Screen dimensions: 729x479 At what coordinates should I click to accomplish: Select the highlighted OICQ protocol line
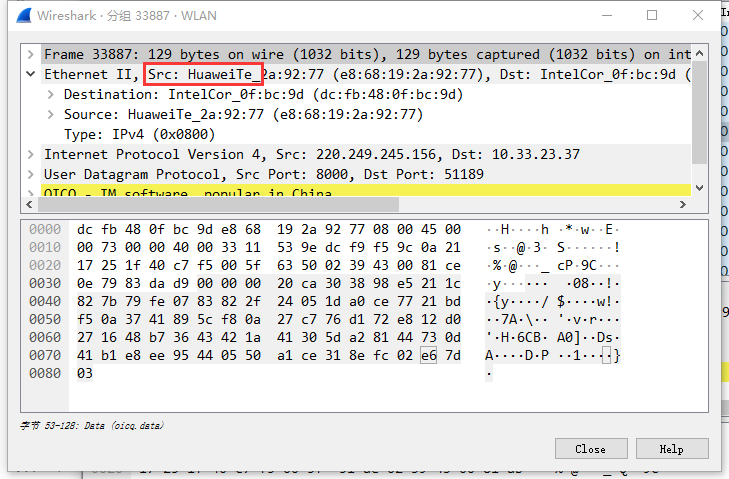[x=366, y=191]
